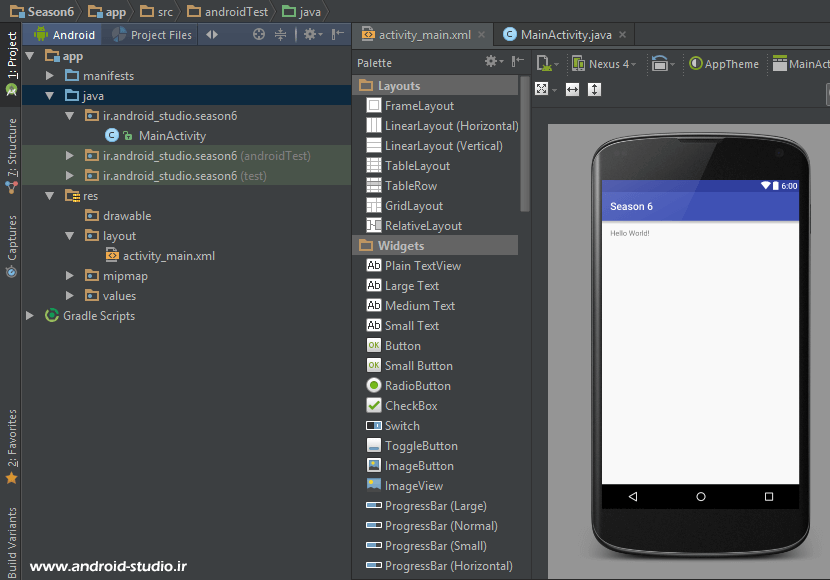Click the Hello World! text in preview
This screenshot has height=580, width=830.
[630, 233]
